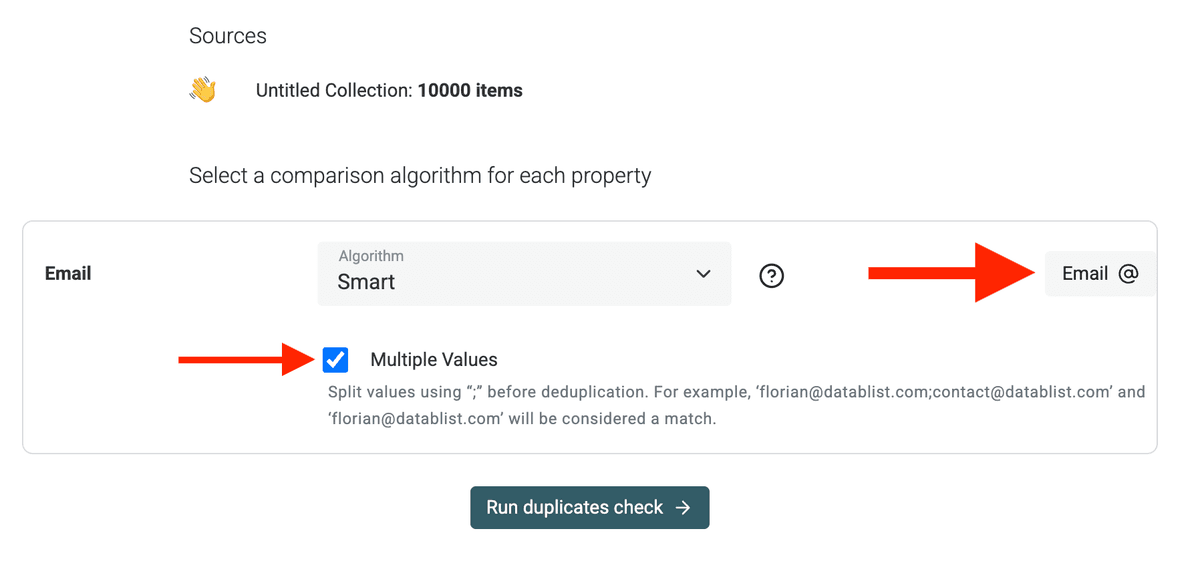This screenshot has width=1200, height=585.
Task: Select the Email property row label
Action: pos(68,273)
